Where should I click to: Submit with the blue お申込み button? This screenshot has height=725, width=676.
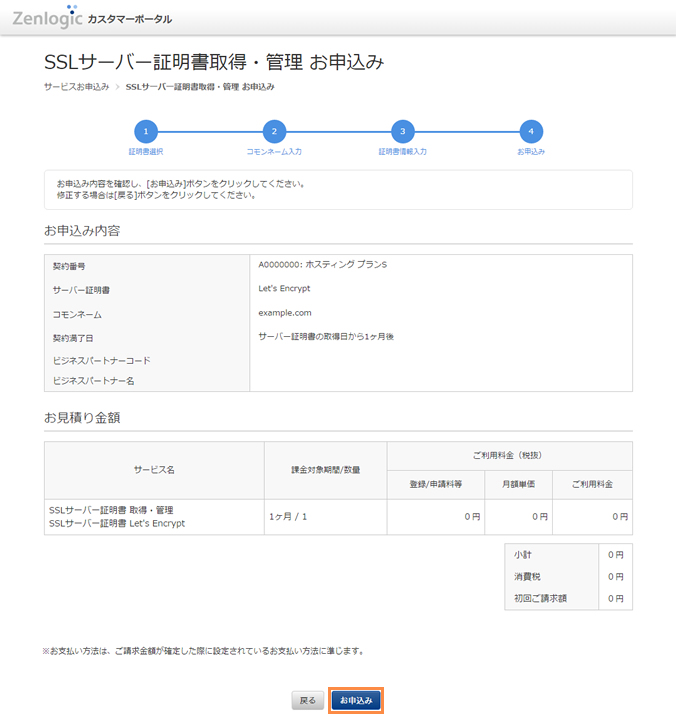point(356,701)
